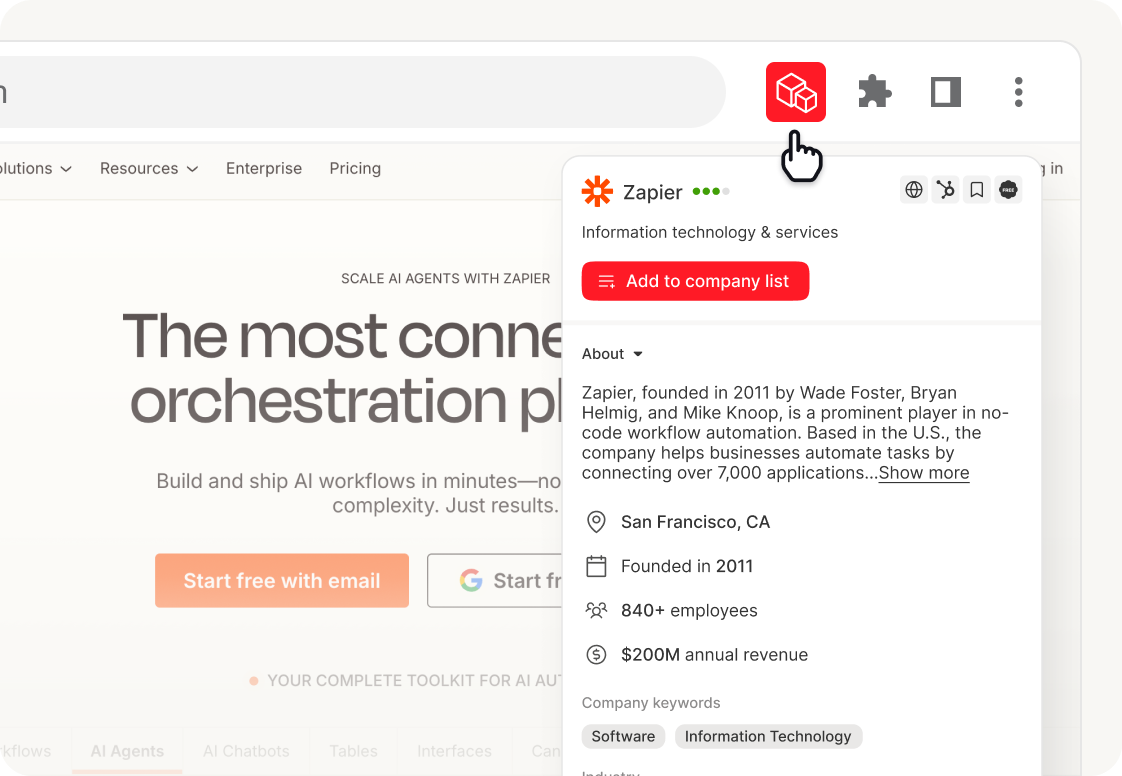This screenshot has width=1122, height=776.
Task: Select the Software keyword tag
Action: (623, 737)
